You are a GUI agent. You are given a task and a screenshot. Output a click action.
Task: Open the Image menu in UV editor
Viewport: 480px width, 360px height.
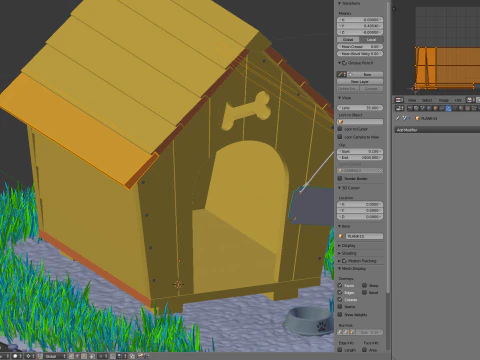[x=444, y=100]
